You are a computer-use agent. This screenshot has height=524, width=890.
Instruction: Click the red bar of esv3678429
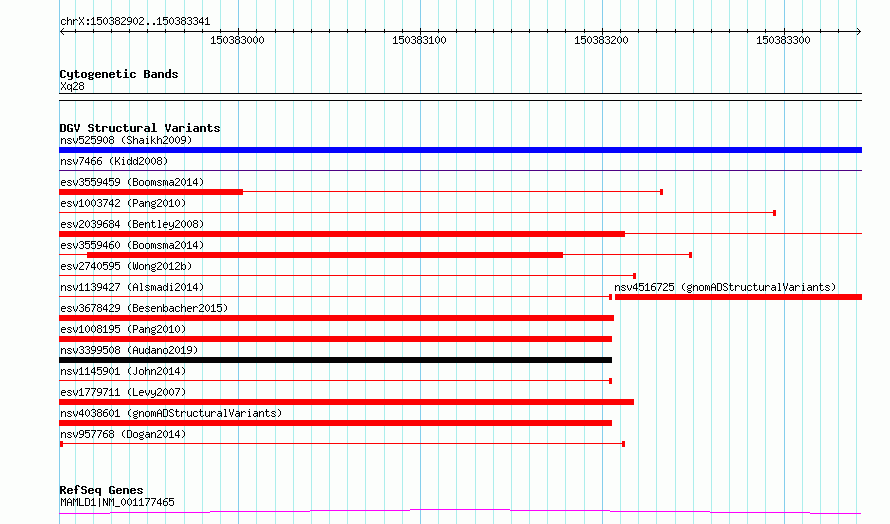tap(337, 318)
